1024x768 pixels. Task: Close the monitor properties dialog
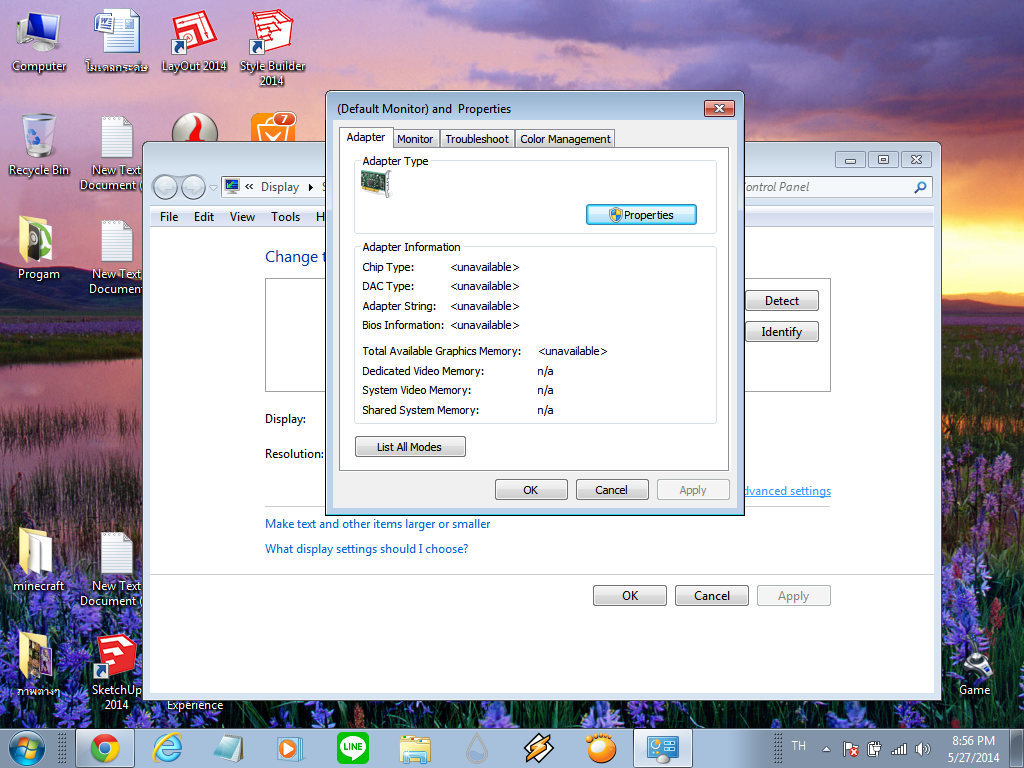719,108
